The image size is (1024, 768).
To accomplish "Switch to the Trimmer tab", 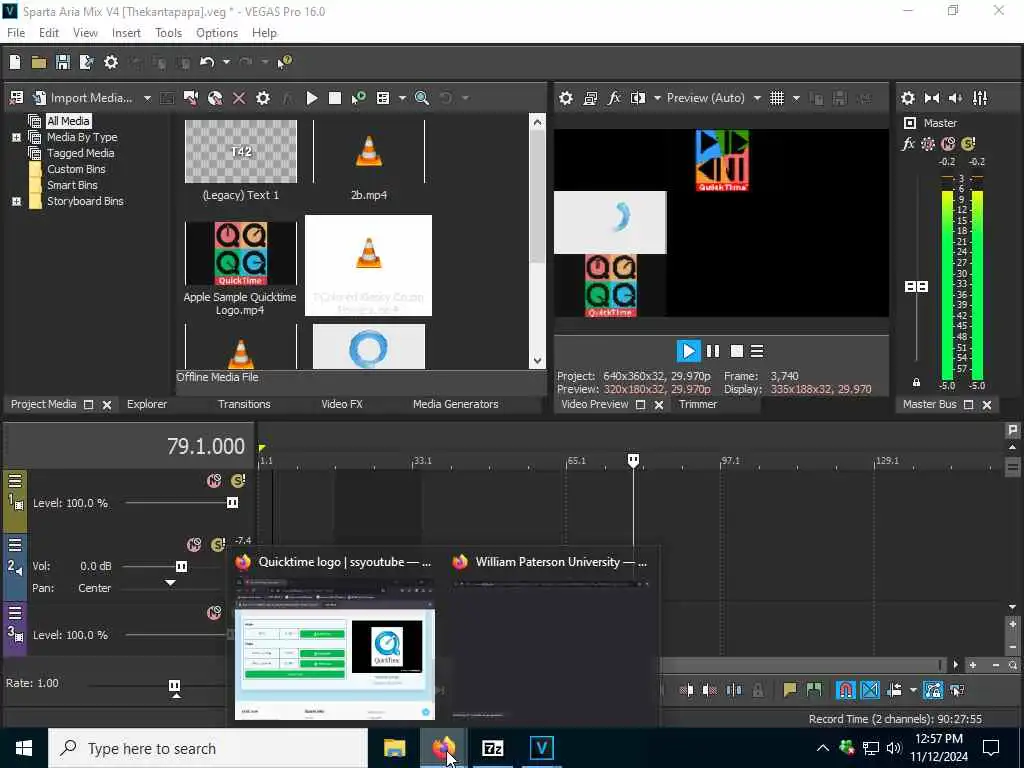I will click(x=697, y=404).
